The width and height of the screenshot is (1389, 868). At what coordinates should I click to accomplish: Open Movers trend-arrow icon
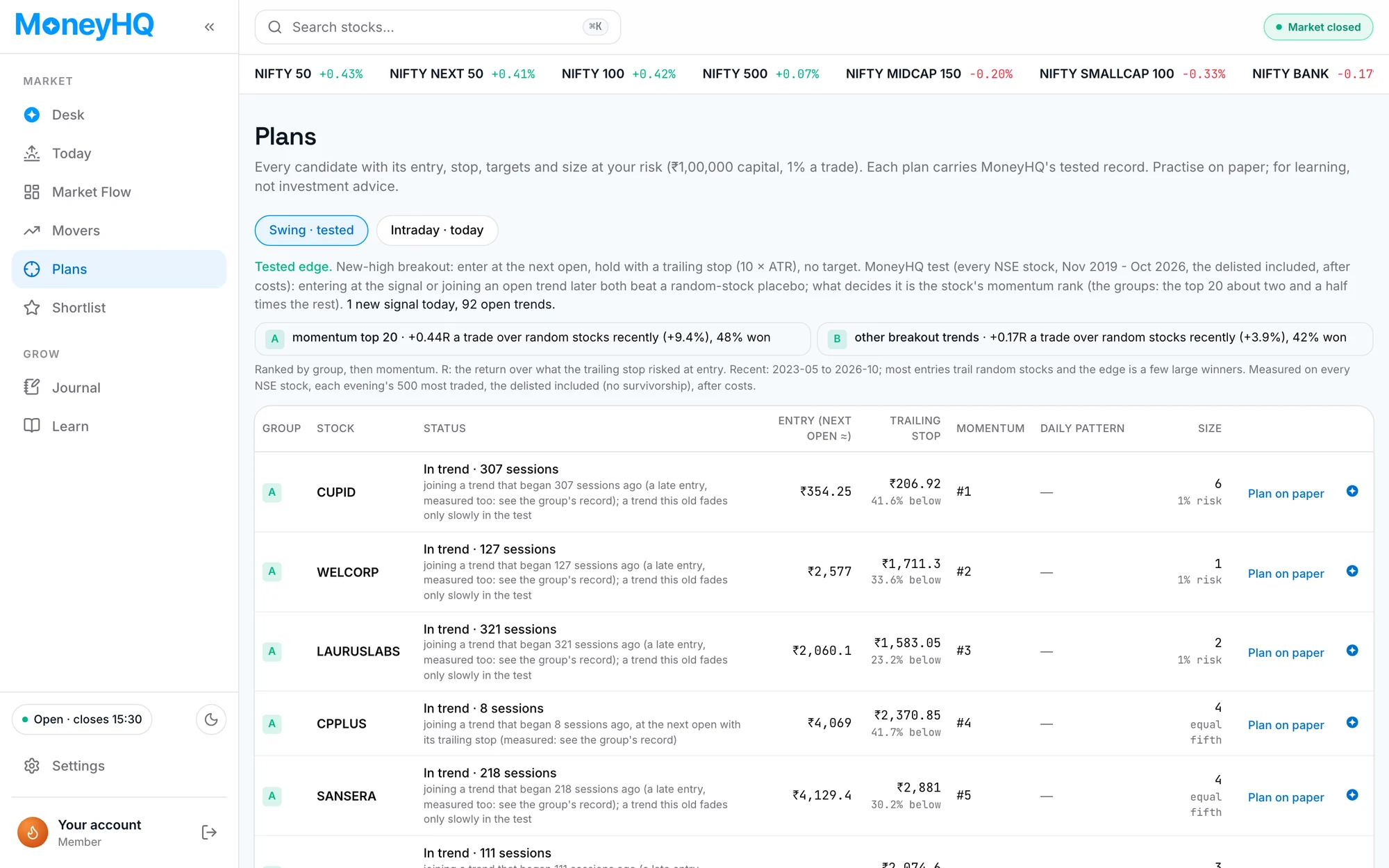(32, 231)
